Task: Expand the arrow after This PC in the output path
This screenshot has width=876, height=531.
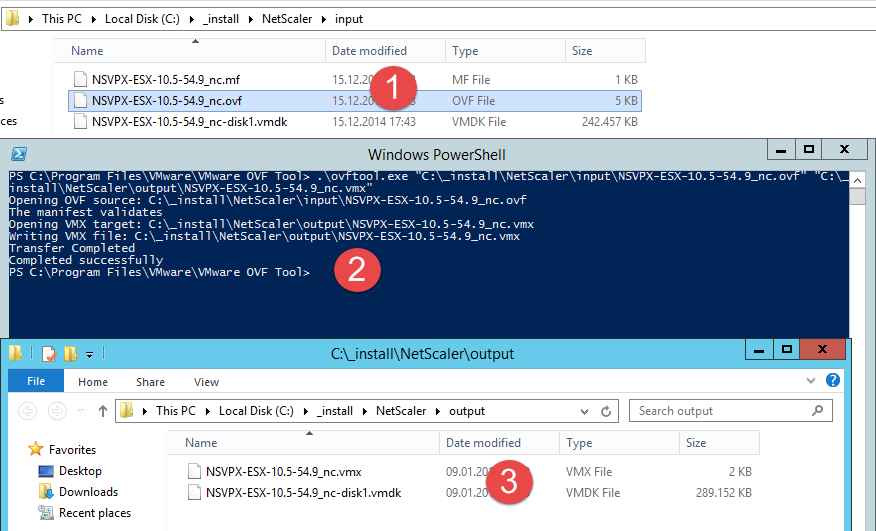Action: tap(207, 411)
